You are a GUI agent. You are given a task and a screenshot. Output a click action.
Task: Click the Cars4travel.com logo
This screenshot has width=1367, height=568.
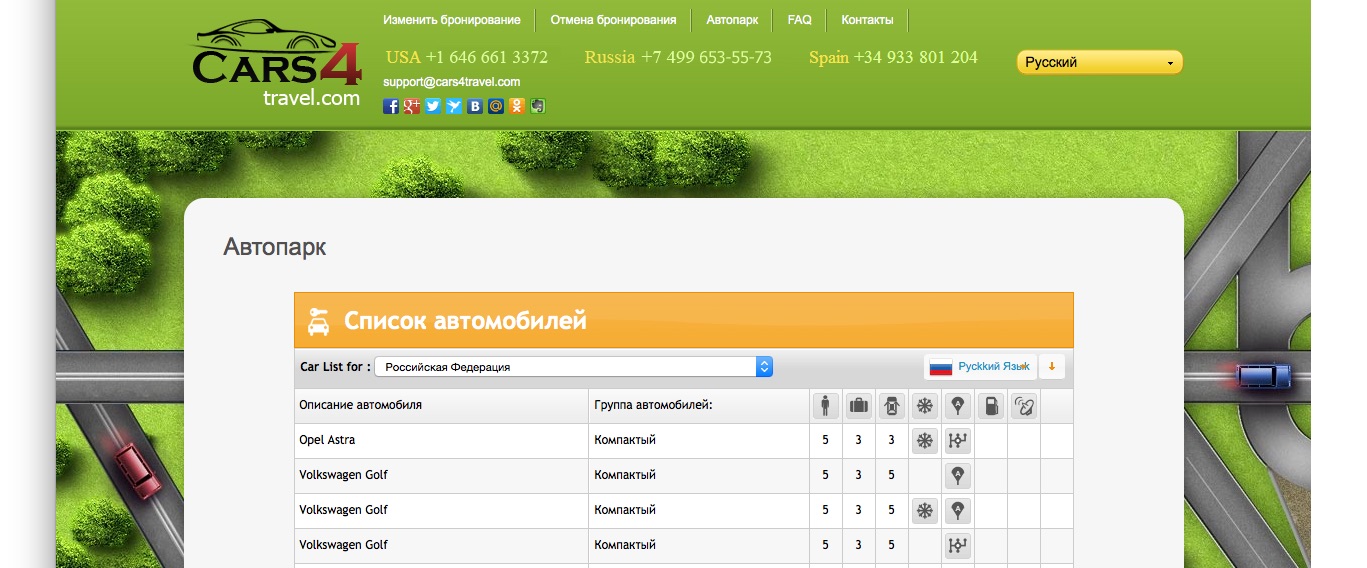[276, 63]
